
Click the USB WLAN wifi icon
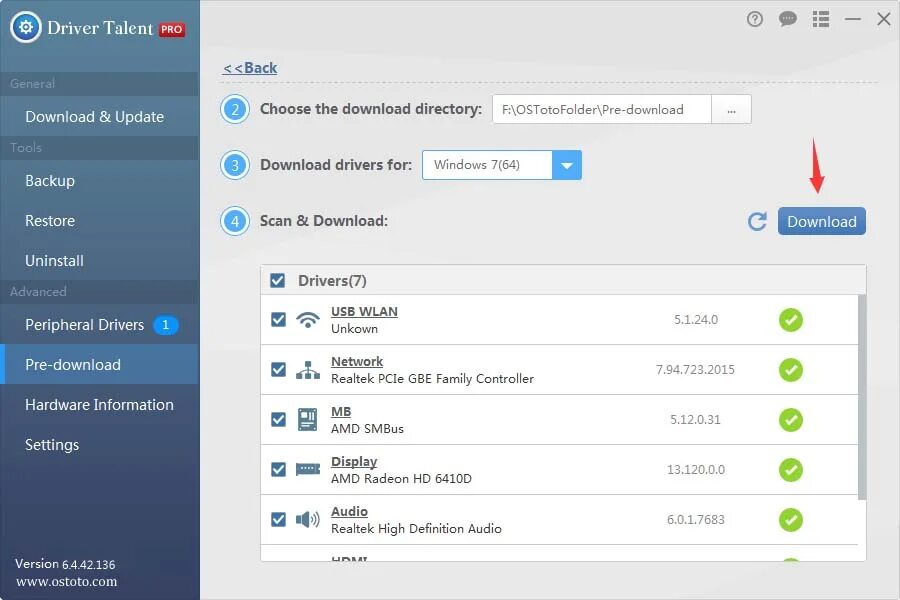click(x=308, y=319)
